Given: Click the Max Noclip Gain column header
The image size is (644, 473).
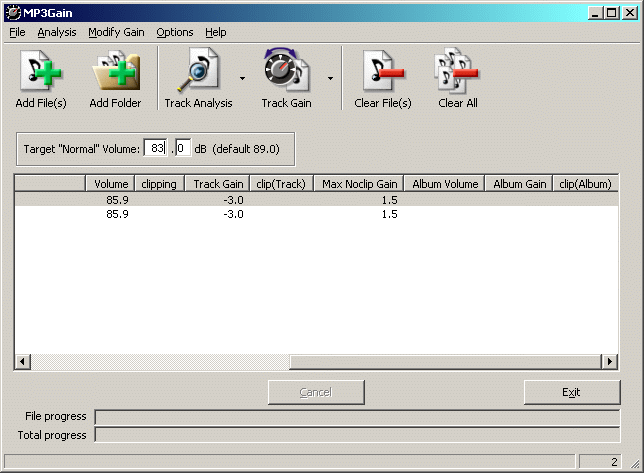Looking at the screenshot, I should (359, 184).
